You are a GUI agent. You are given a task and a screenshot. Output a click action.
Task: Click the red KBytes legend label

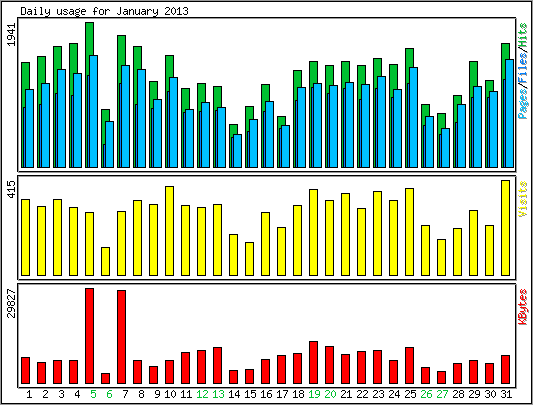pyautogui.click(x=523, y=307)
